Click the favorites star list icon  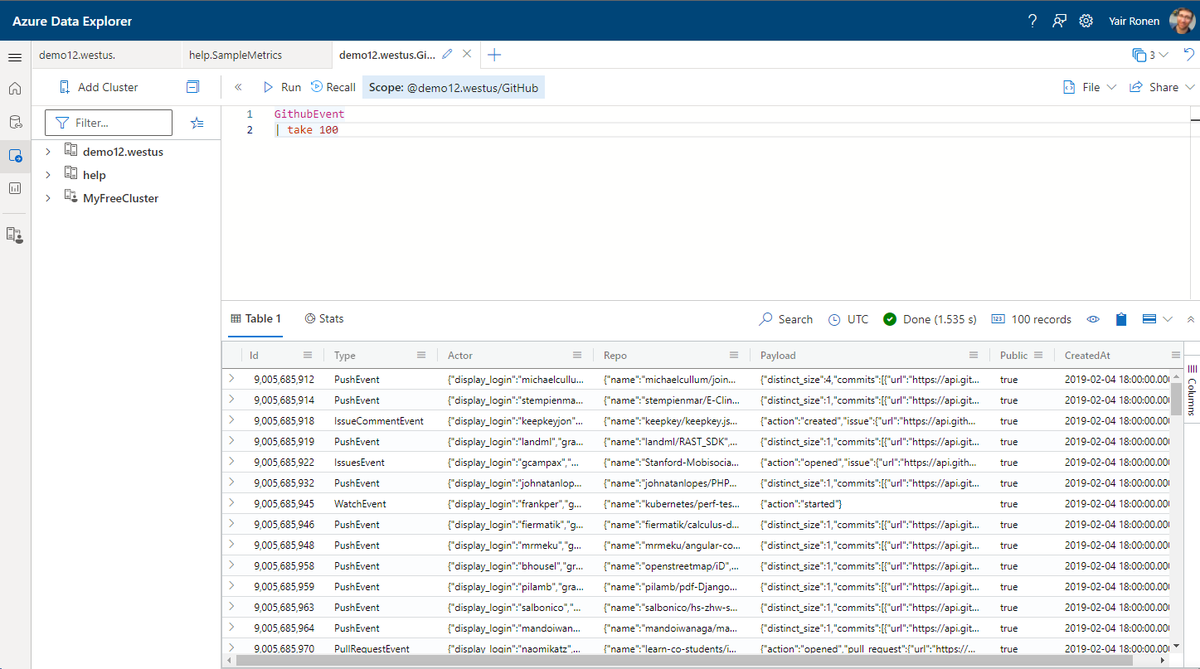tap(197, 123)
